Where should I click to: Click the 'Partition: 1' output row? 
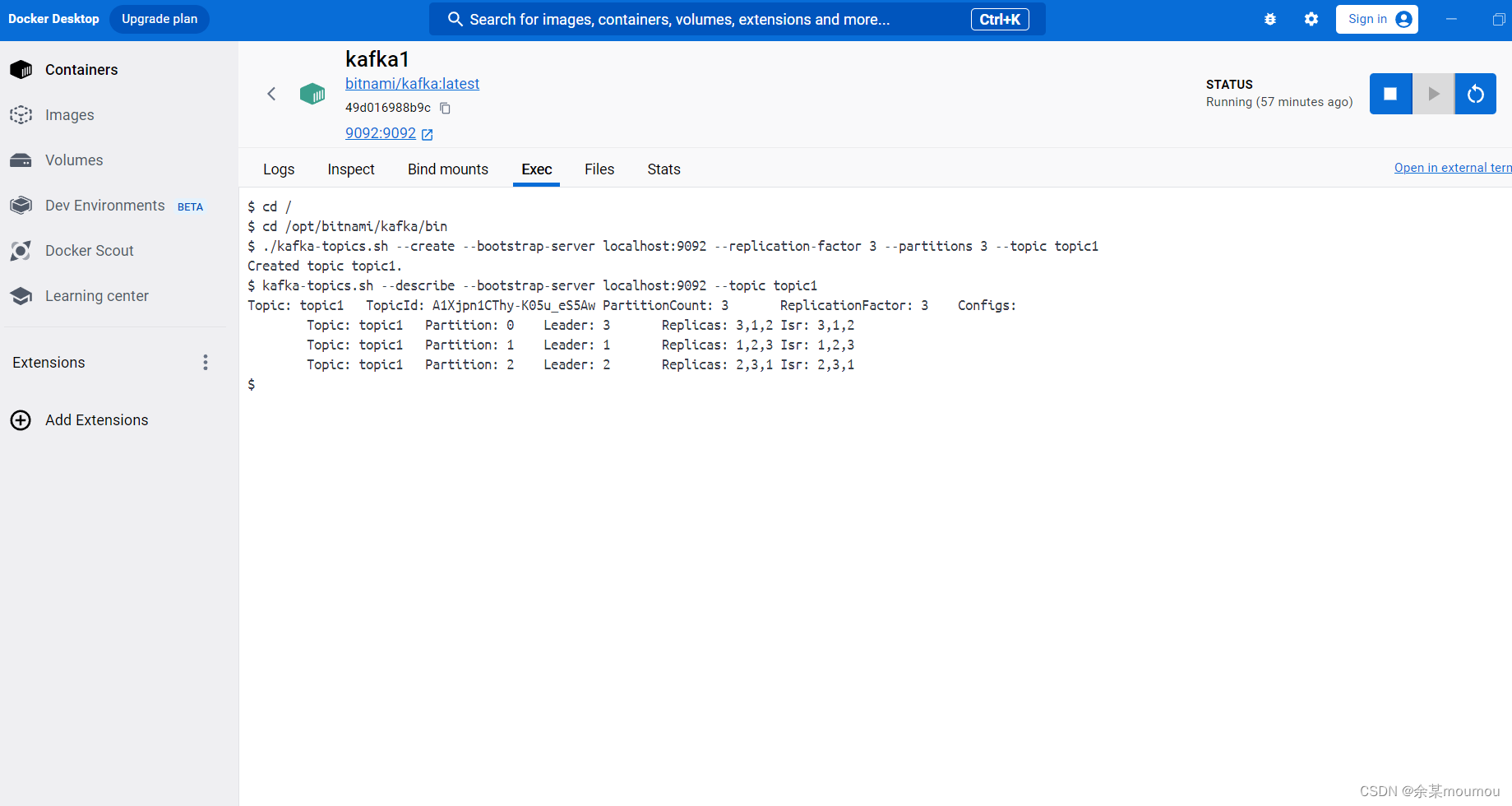580,345
